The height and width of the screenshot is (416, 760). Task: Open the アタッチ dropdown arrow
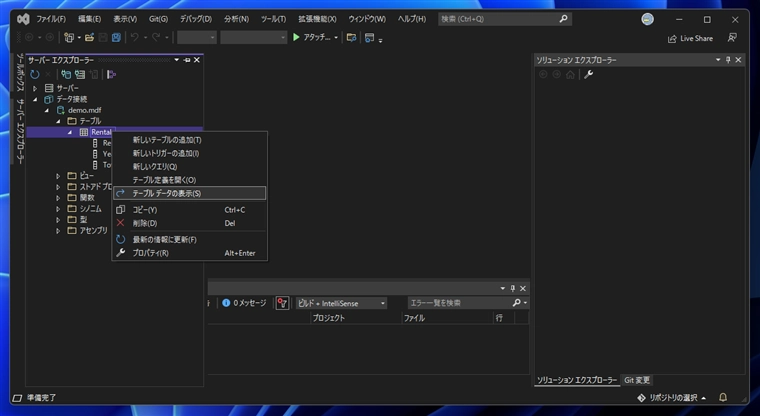(336, 38)
